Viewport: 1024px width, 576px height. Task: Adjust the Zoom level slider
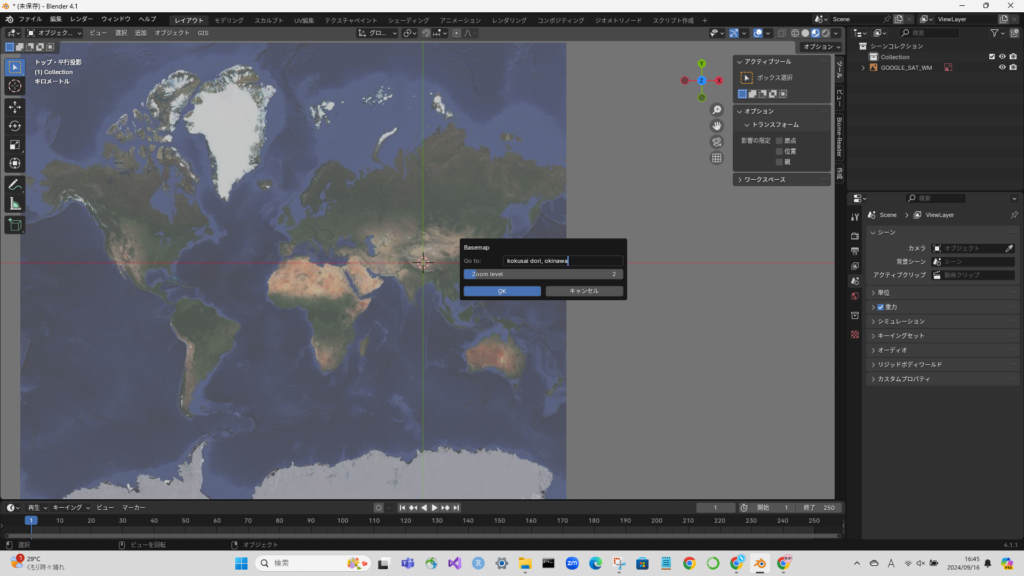click(x=543, y=273)
